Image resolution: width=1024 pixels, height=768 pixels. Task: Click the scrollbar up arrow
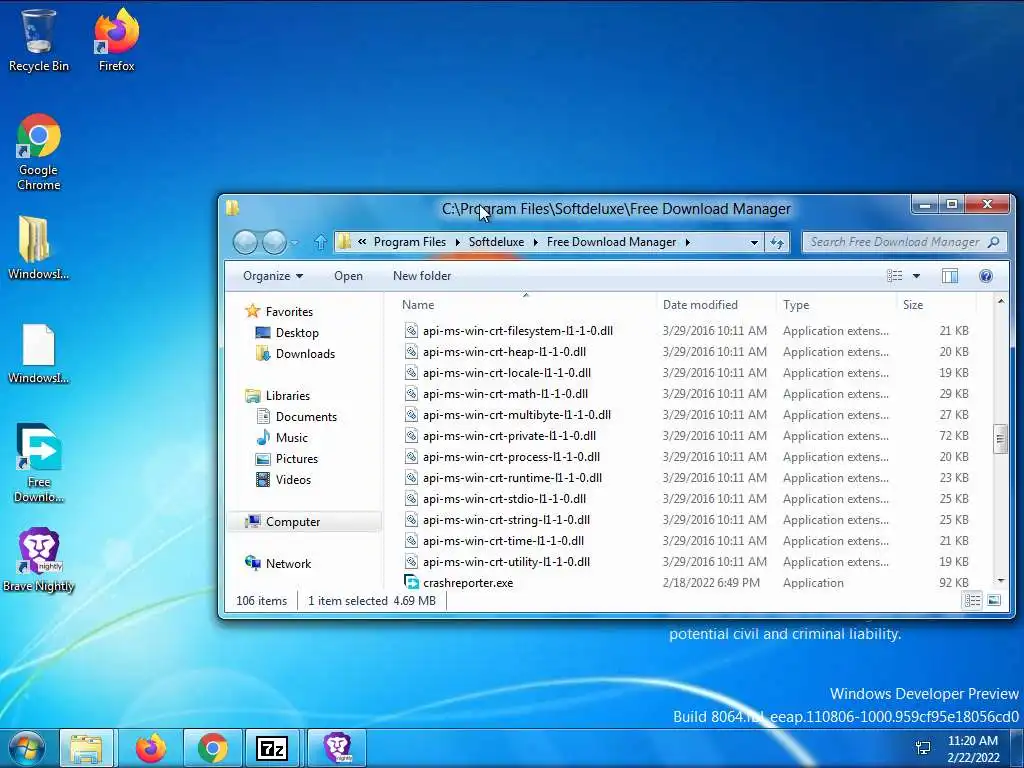pos(1000,301)
